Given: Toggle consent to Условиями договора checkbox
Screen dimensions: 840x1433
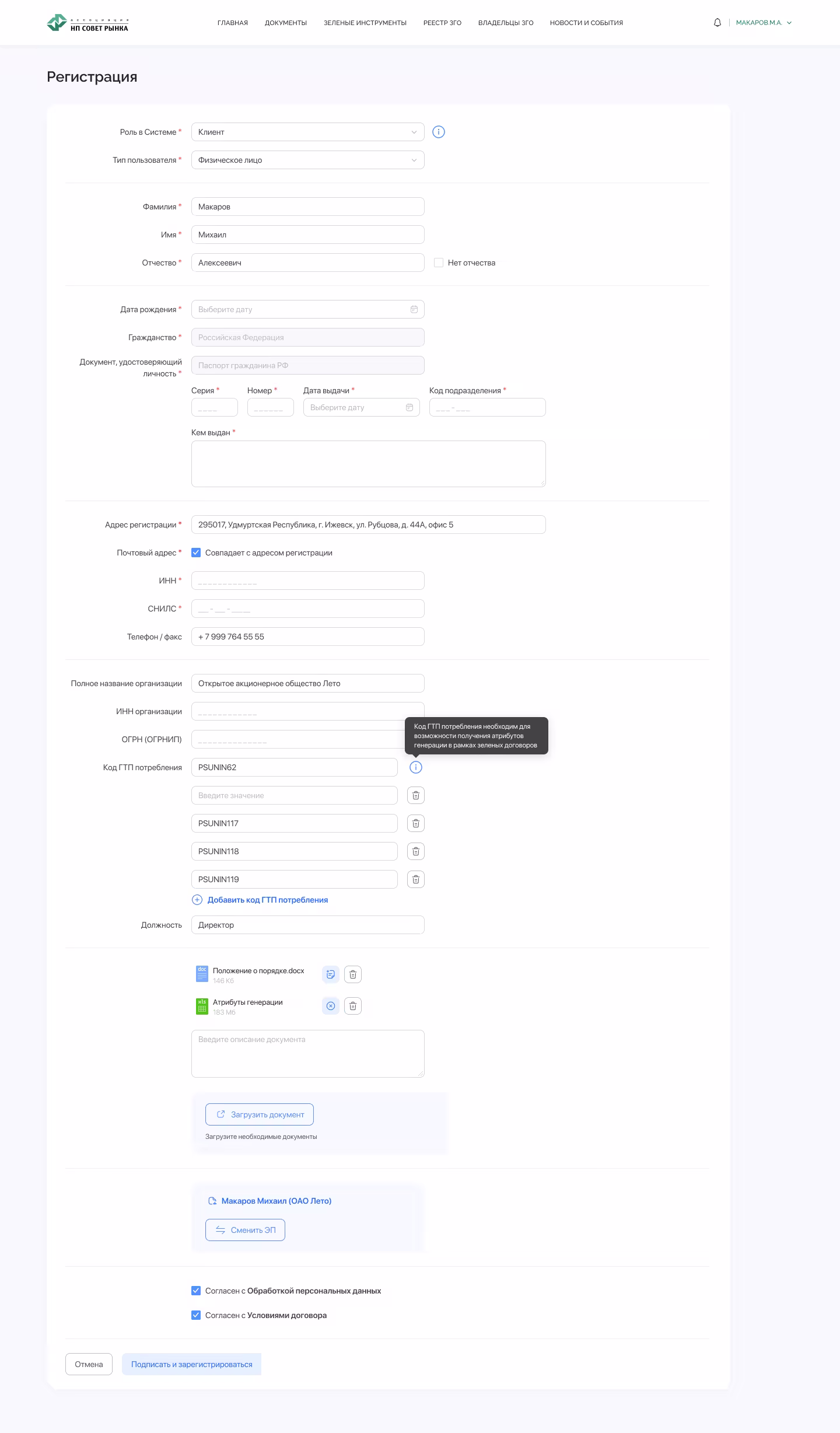Looking at the screenshot, I should 196,1315.
